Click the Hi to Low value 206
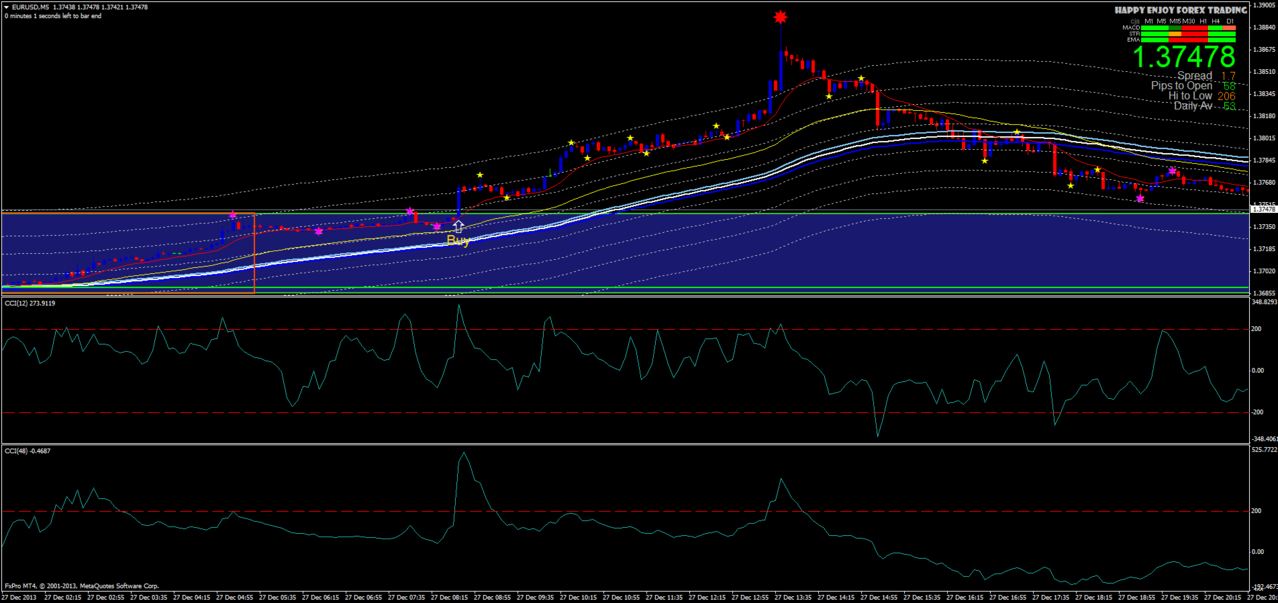Image resolution: width=1278 pixels, height=603 pixels. click(x=1226, y=96)
